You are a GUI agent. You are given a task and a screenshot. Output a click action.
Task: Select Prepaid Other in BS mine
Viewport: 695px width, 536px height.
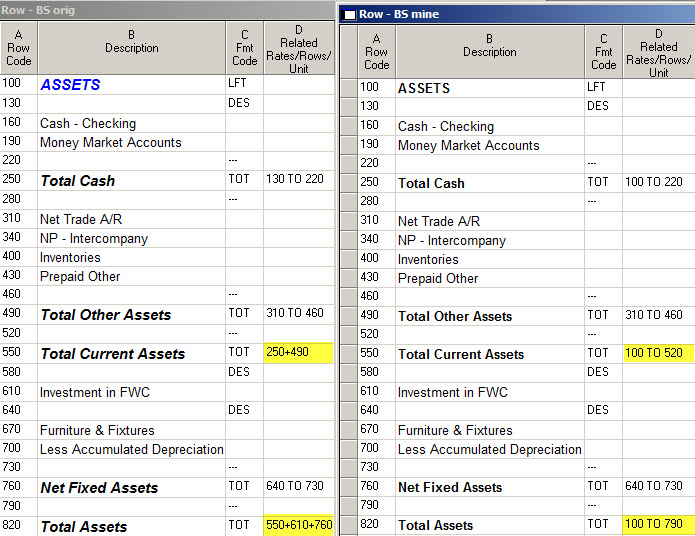[x=438, y=278]
